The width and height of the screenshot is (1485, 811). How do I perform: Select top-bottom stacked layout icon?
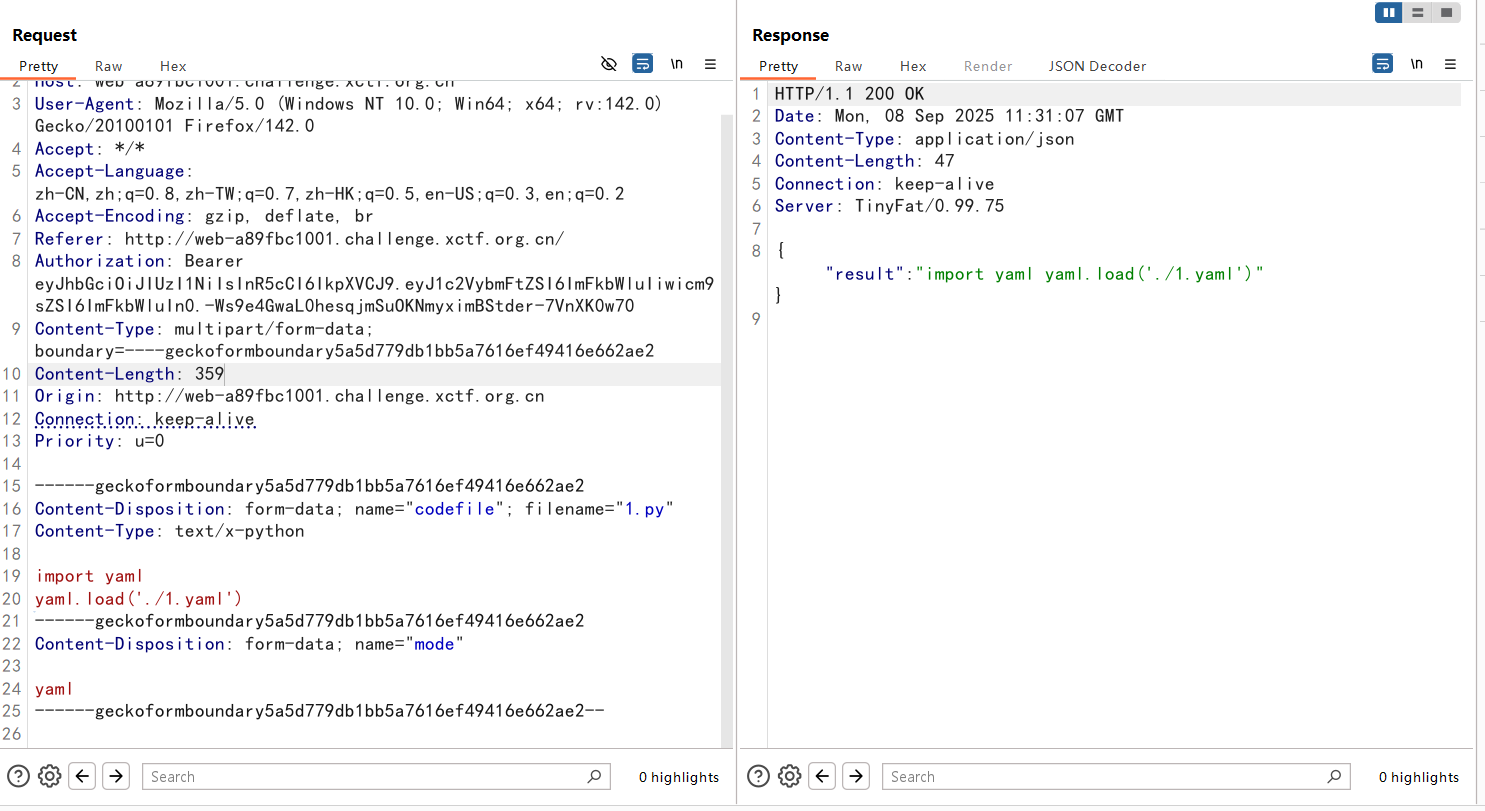click(1417, 13)
